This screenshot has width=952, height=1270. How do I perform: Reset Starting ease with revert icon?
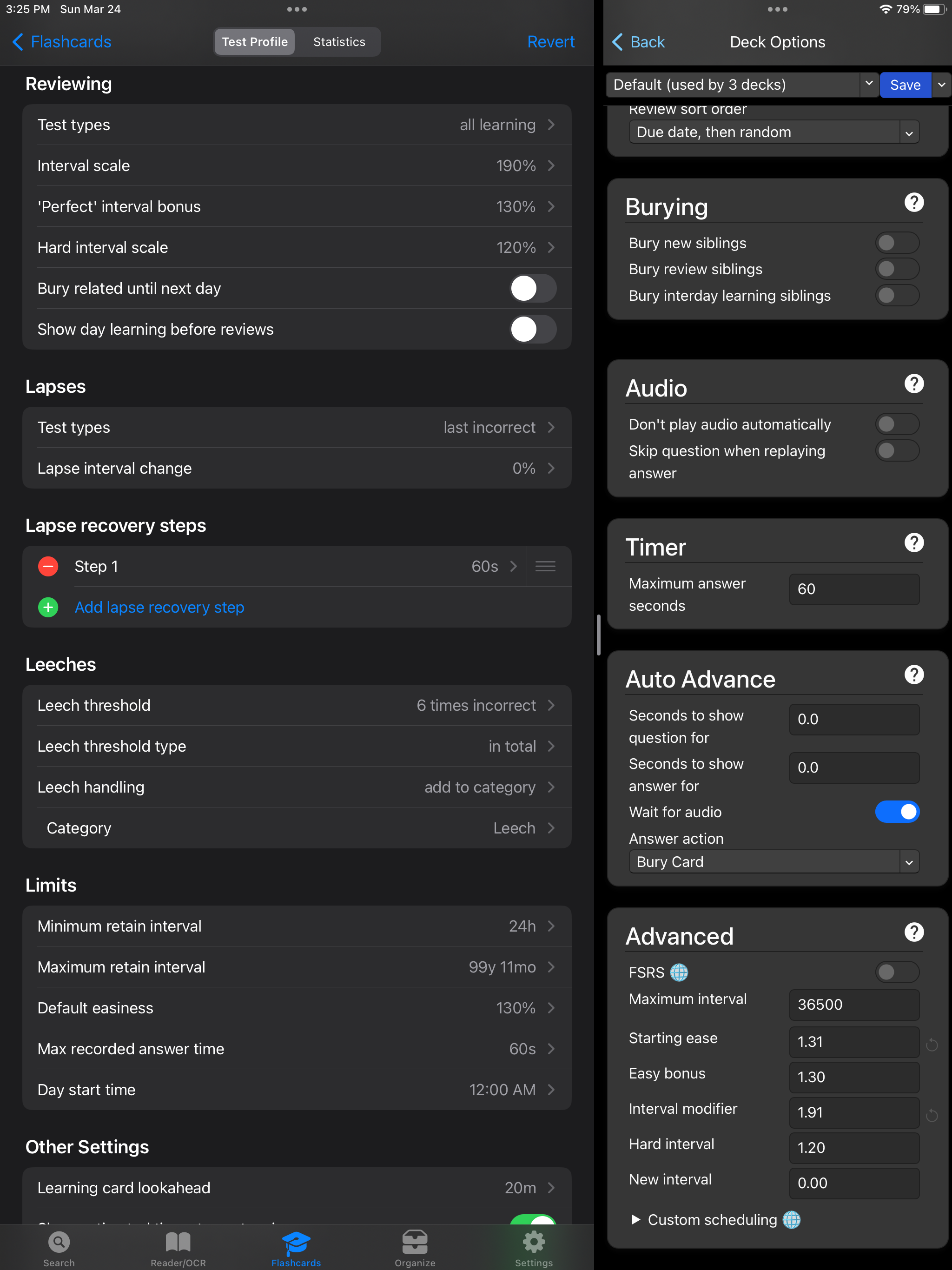click(932, 1045)
